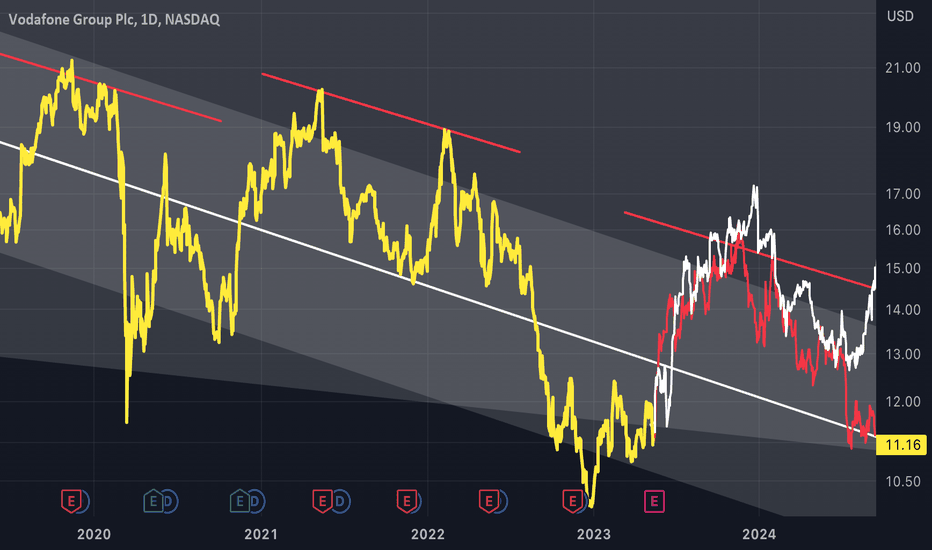Viewport: 932px width, 550px height.
Task: Click the 10.50 price axis label
Action: pyautogui.click(x=903, y=482)
